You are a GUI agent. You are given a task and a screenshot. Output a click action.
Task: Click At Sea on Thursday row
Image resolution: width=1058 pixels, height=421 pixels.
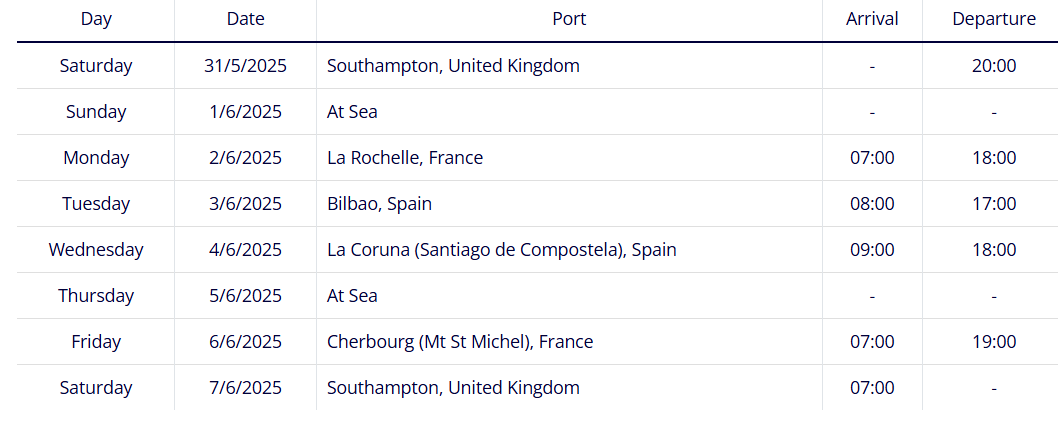(x=352, y=296)
